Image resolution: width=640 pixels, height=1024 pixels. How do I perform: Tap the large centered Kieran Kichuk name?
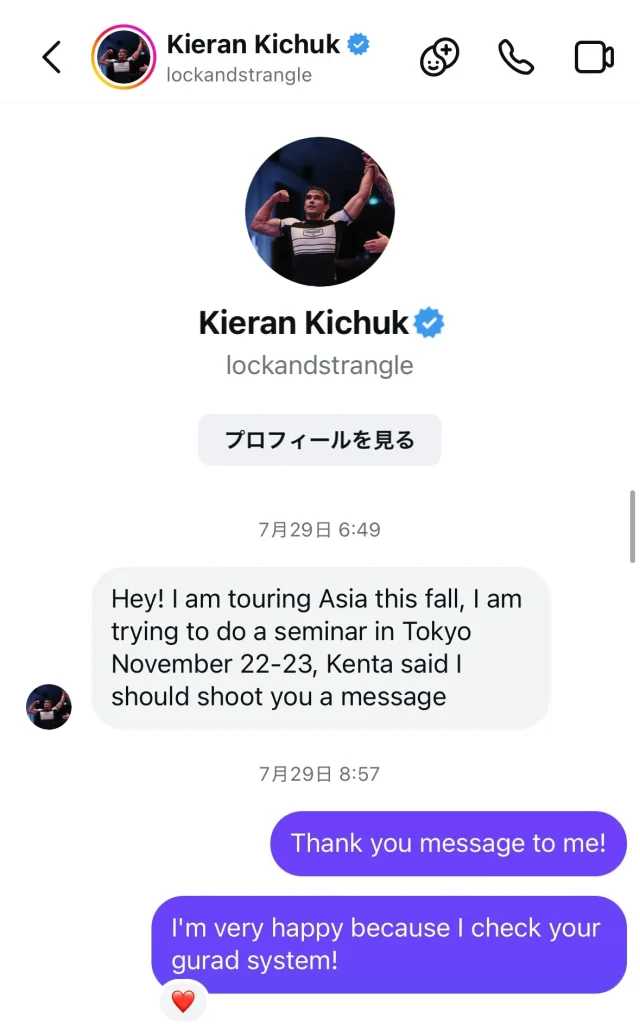304,323
